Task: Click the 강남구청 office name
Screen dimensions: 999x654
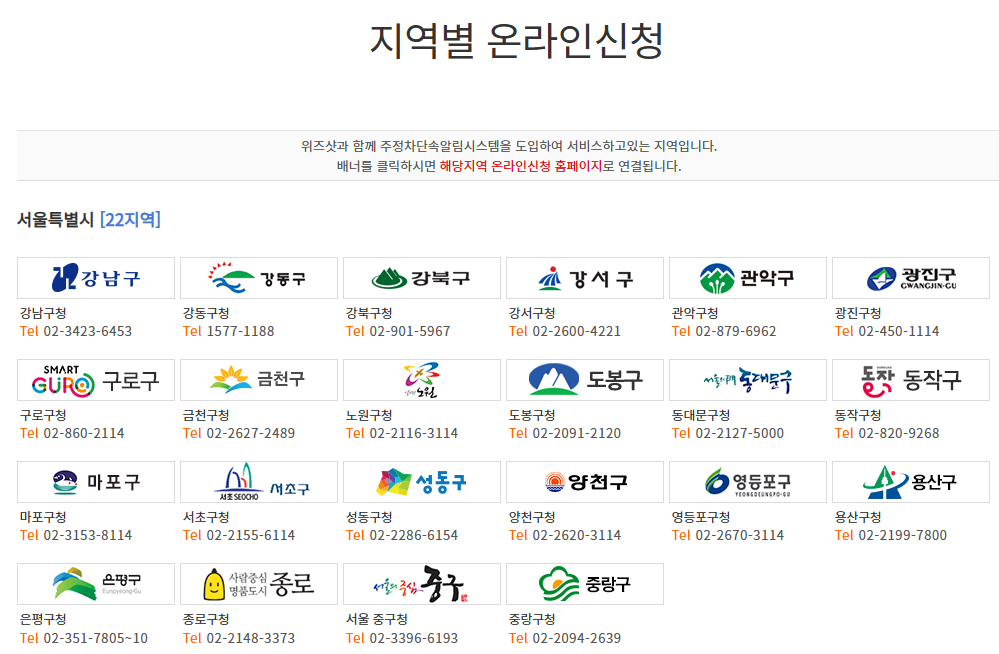Action: point(43,313)
